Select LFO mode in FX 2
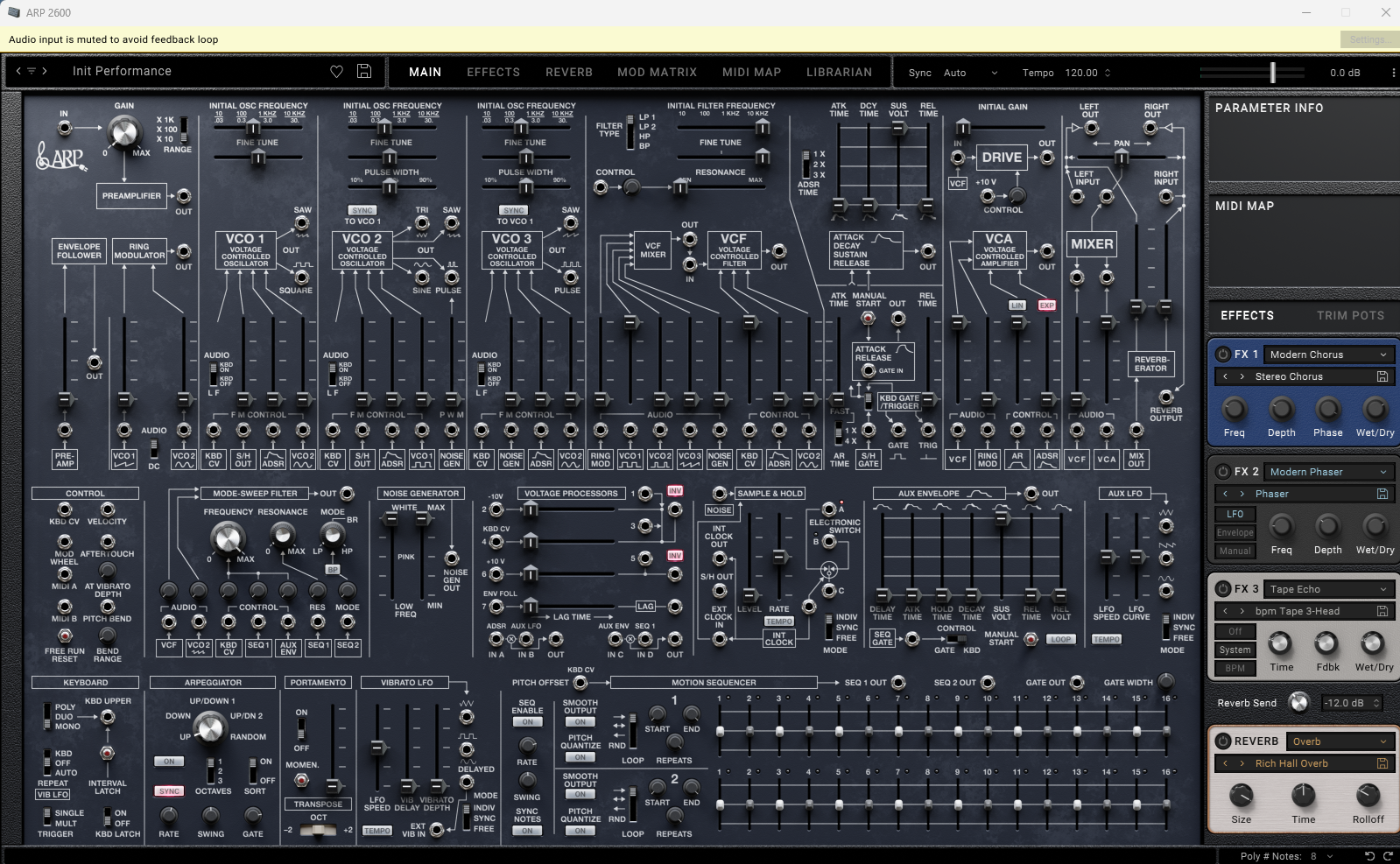Screen dimensions: 1400x864 click(1235, 514)
